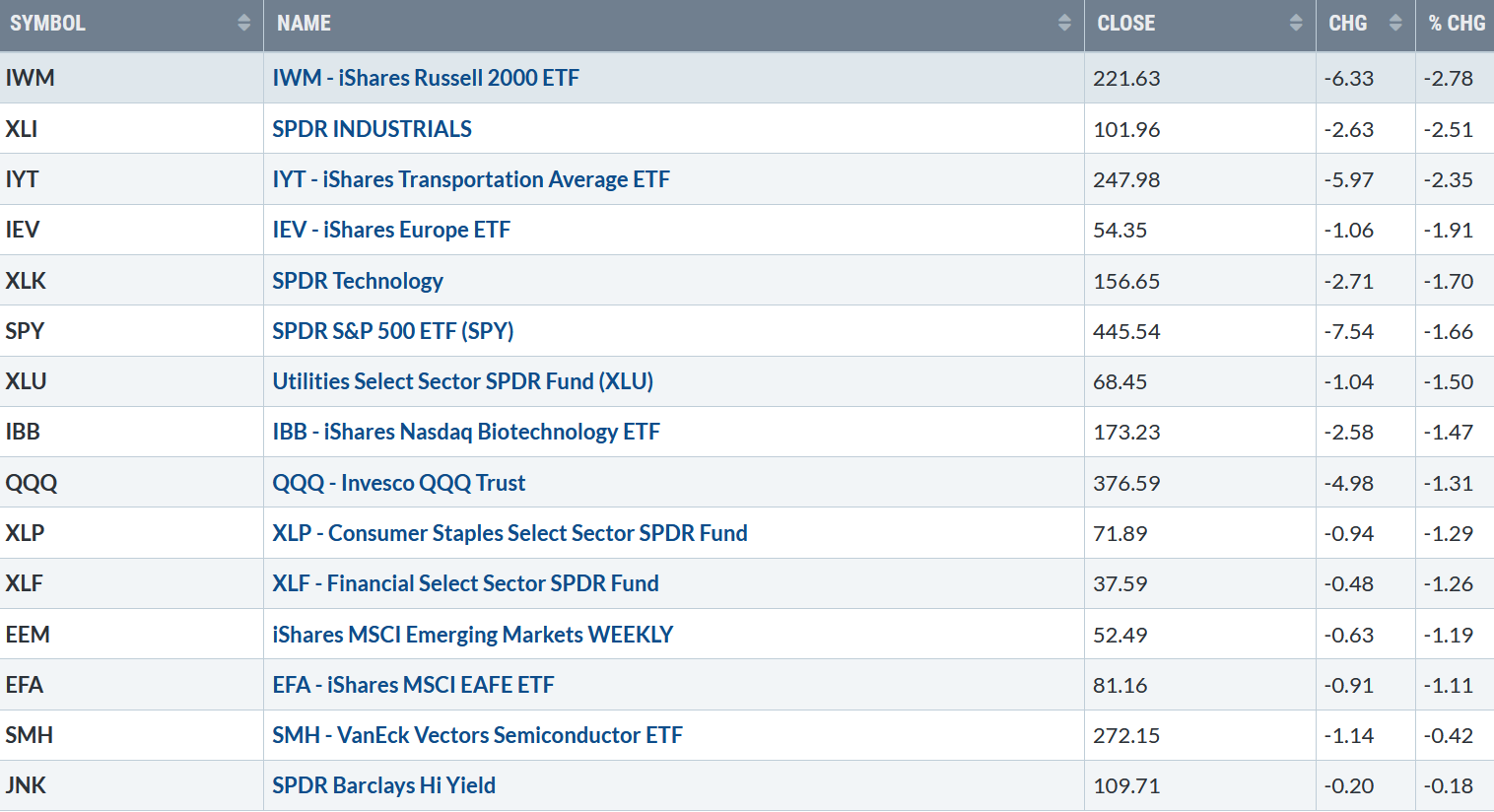The width and height of the screenshot is (1494, 812).
Task: Click change value -0.20 for JNK
Action: click(1349, 785)
